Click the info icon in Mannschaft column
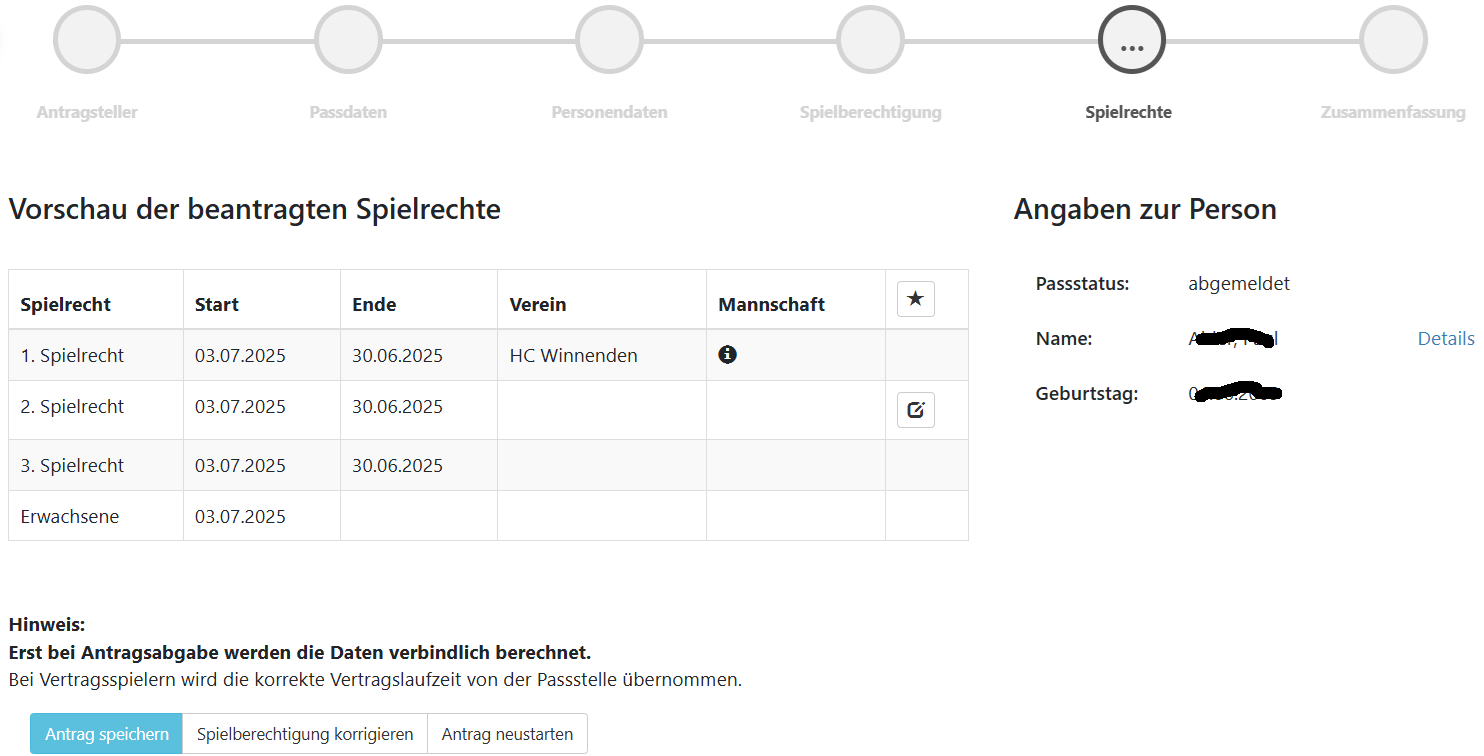Screen dimensions: 1484x756 click(727, 354)
